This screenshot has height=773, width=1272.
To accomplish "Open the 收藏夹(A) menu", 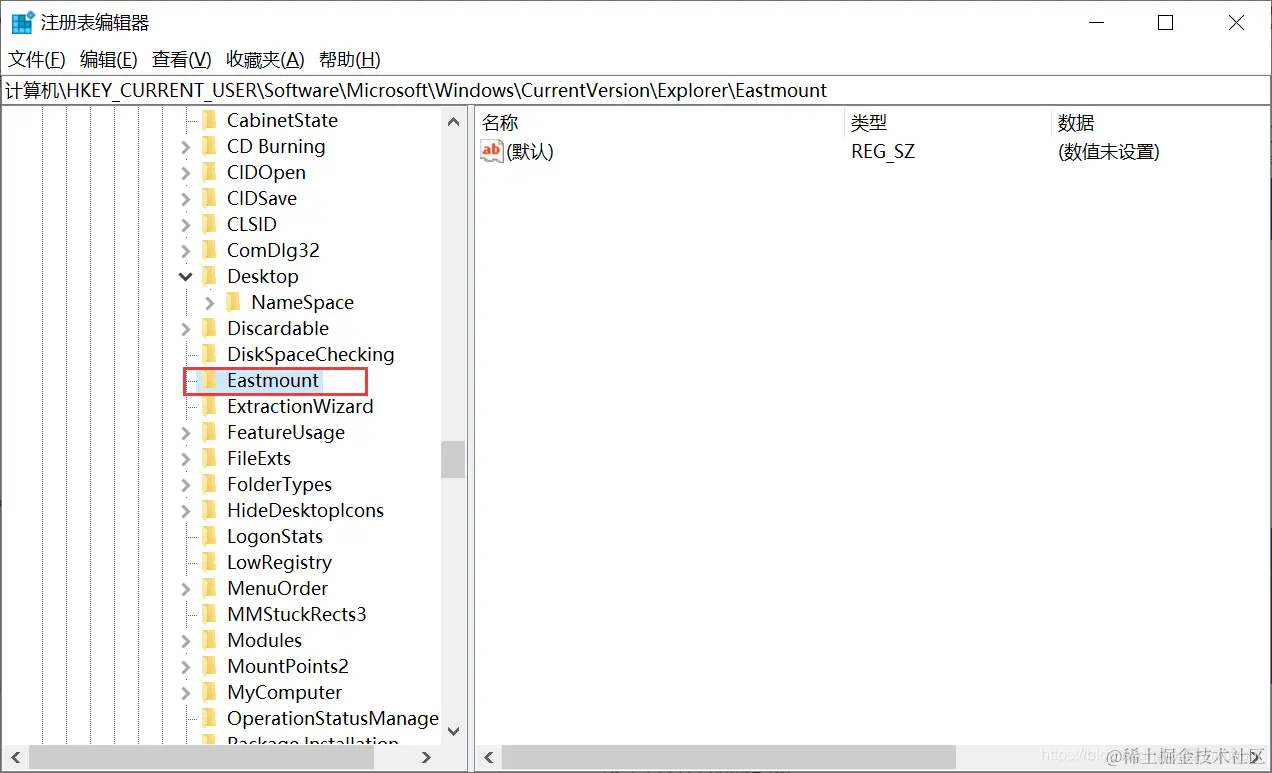I will (265, 60).
